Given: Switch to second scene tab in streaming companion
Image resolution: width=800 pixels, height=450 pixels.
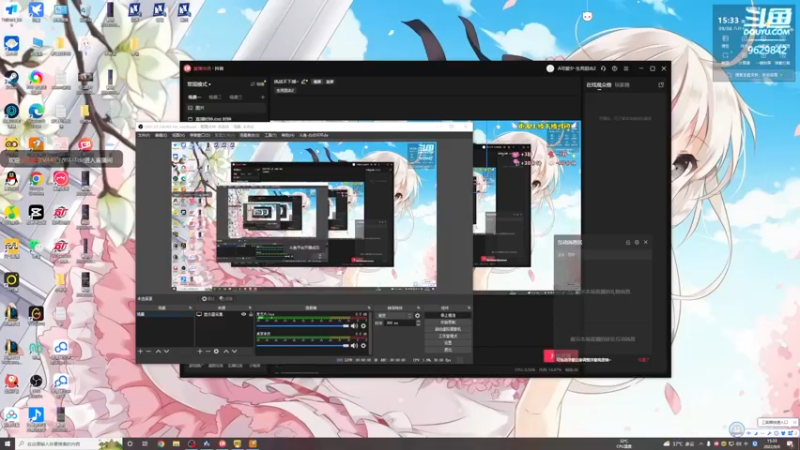Looking at the screenshot, I should [215, 97].
